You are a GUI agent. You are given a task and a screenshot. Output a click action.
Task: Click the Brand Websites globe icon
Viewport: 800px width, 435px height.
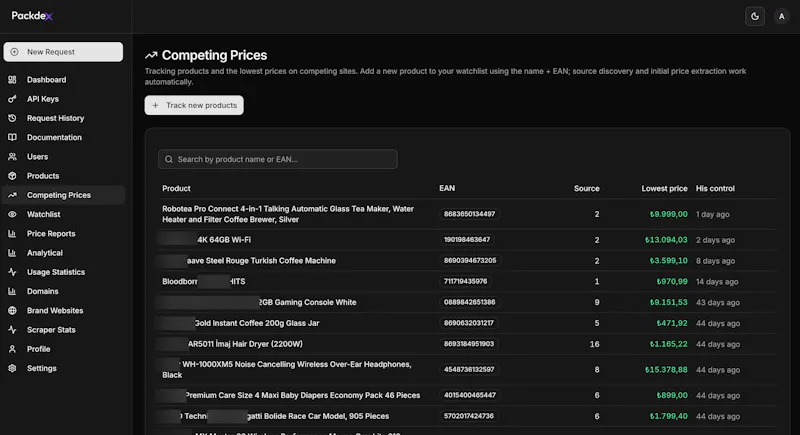click(12, 311)
